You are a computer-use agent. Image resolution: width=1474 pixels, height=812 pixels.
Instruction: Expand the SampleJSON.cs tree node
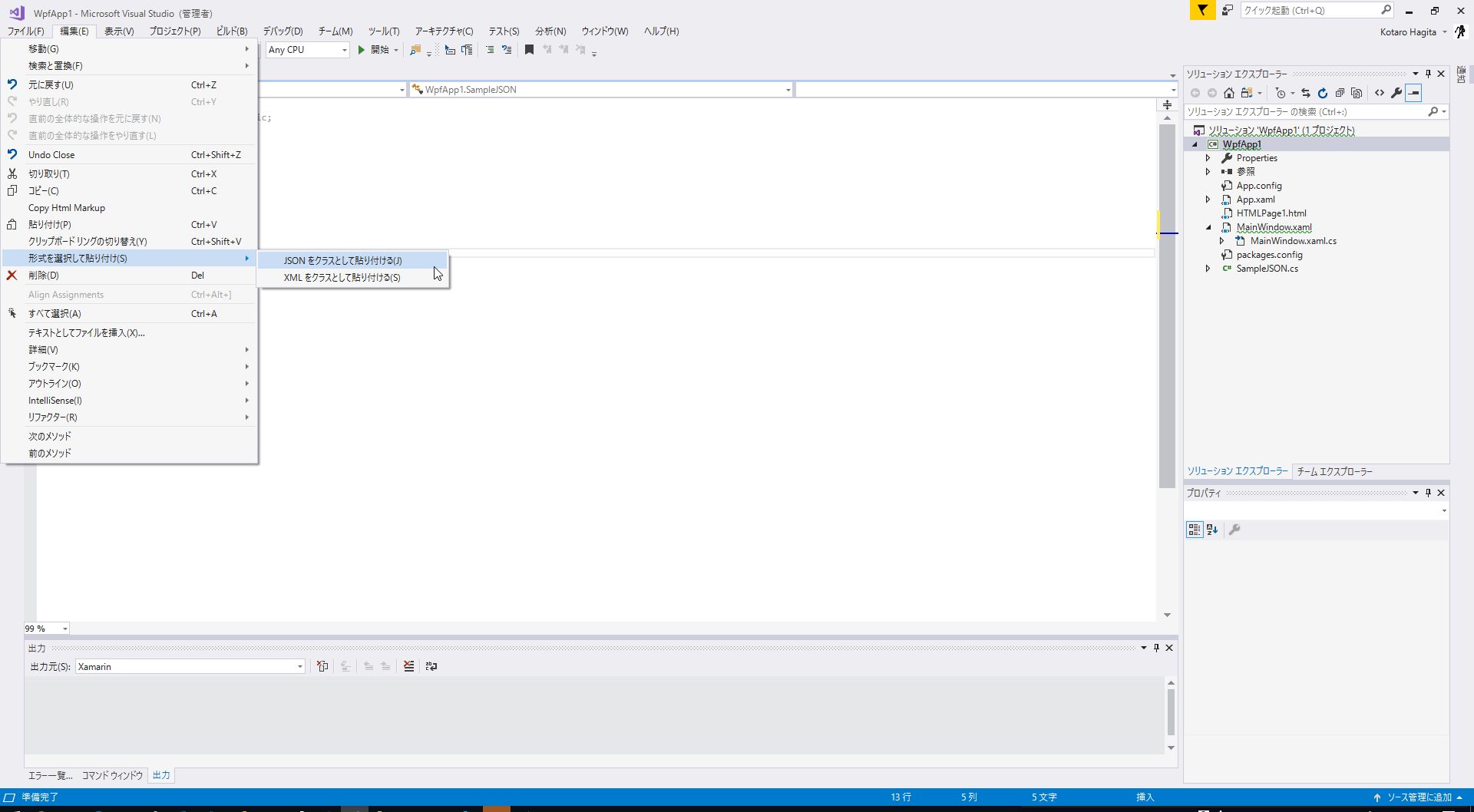coord(1210,269)
